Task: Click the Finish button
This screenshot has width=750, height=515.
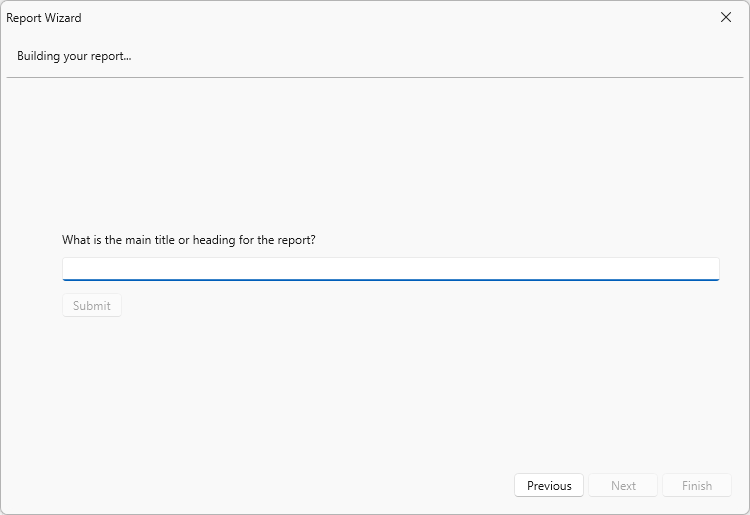Action: pos(697,485)
